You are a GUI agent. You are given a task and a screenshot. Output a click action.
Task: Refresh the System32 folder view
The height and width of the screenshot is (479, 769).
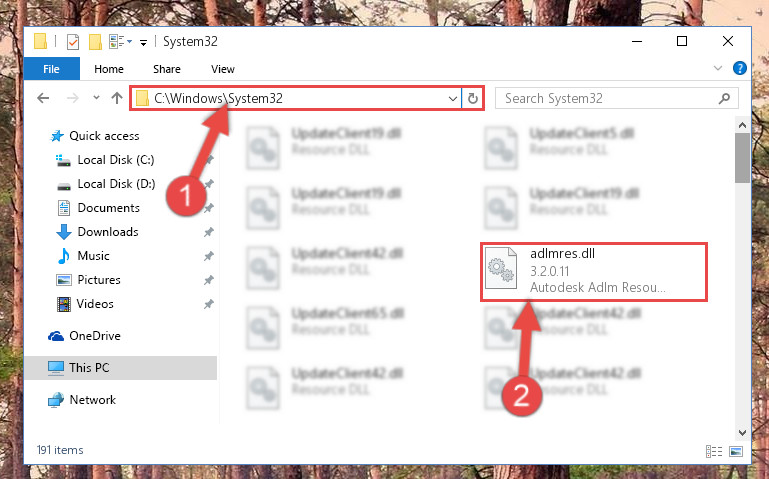(472, 99)
